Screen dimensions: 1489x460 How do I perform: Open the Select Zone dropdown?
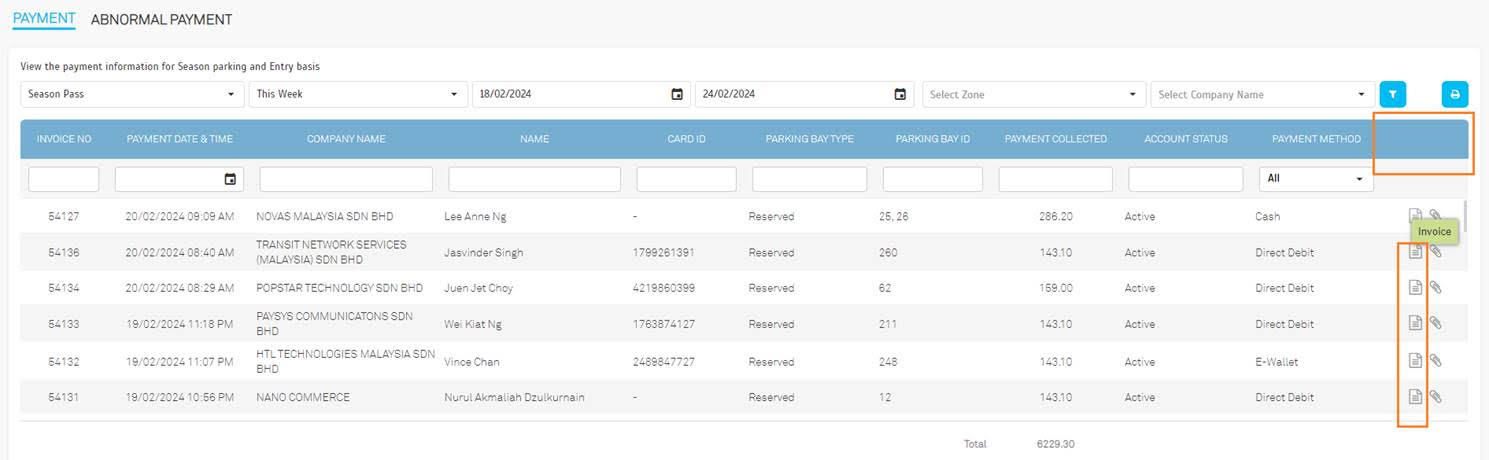click(1033, 95)
